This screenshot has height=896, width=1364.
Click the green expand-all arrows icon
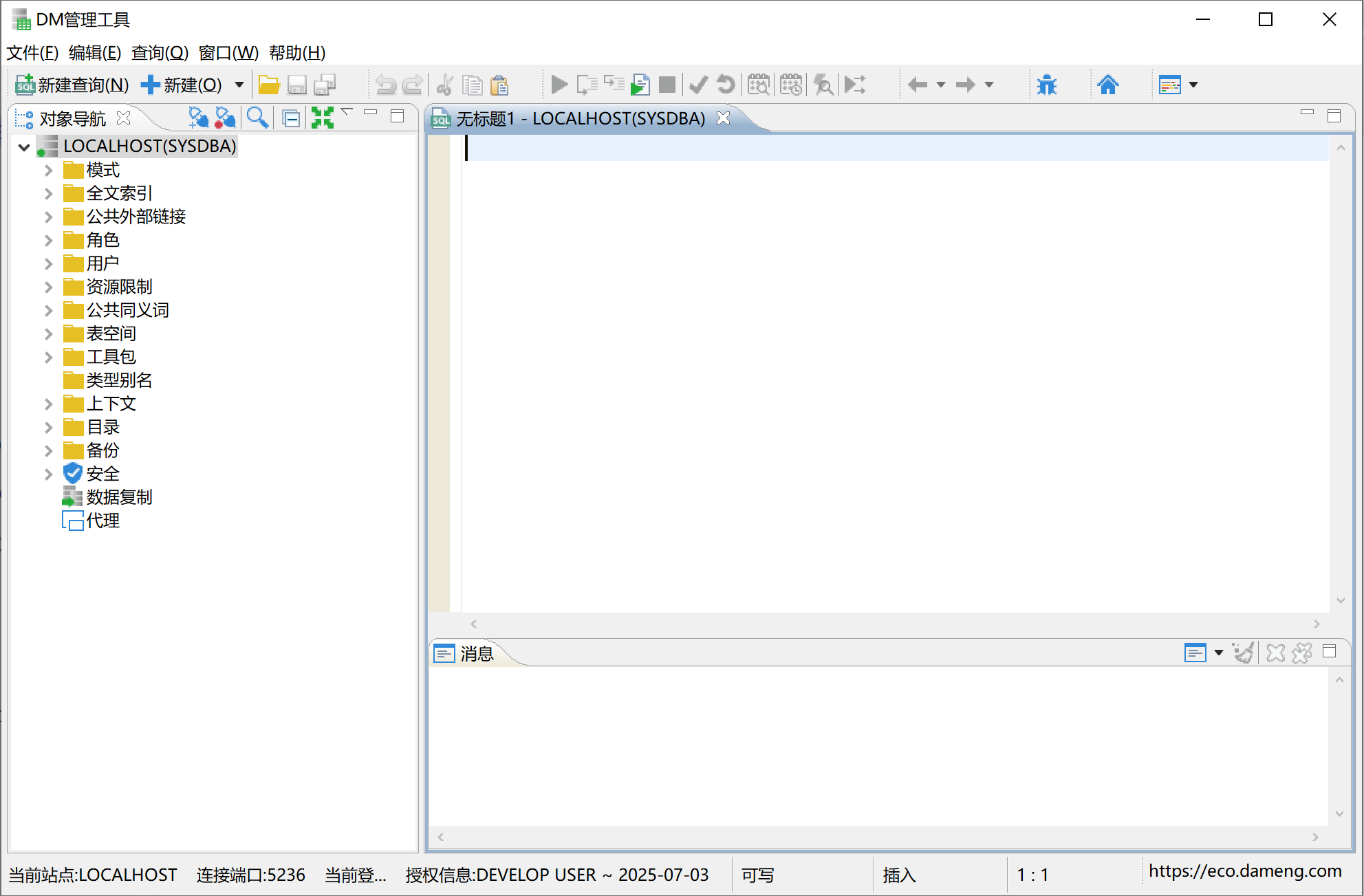[x=322, y=118]
